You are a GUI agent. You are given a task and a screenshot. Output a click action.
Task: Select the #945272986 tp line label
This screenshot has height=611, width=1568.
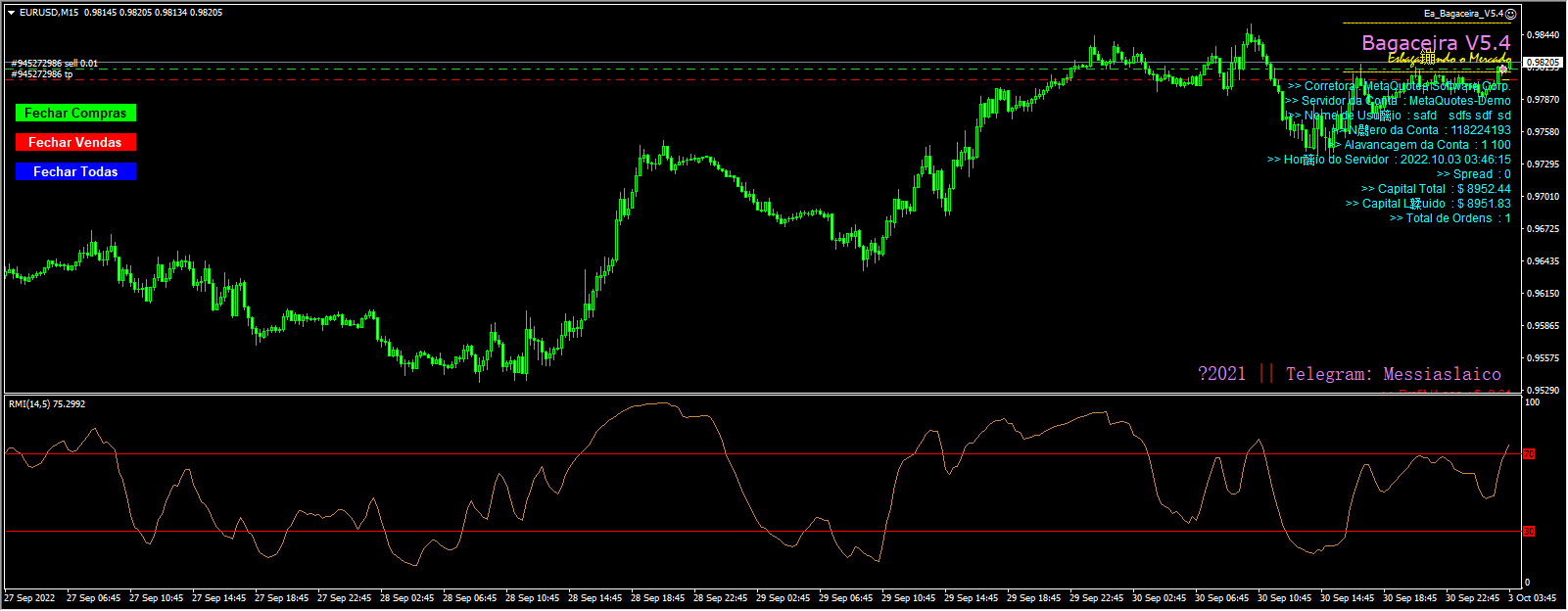[x=42, y=74]
